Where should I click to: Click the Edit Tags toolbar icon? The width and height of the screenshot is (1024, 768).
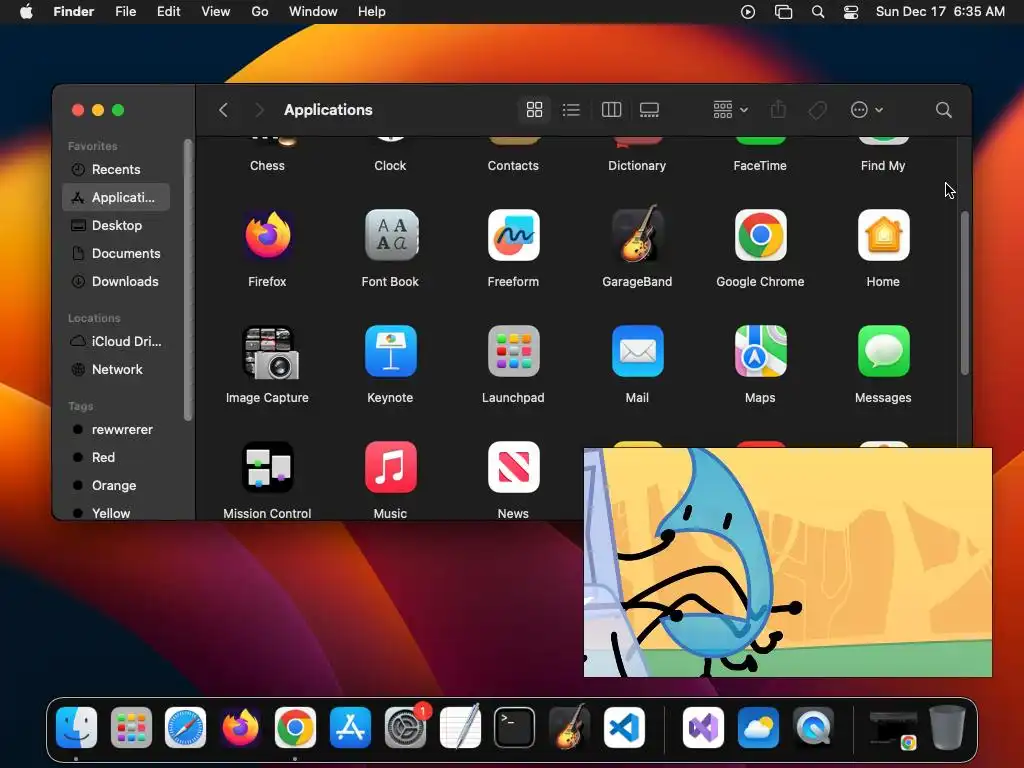pyautogui.click(x=817, y=110)
